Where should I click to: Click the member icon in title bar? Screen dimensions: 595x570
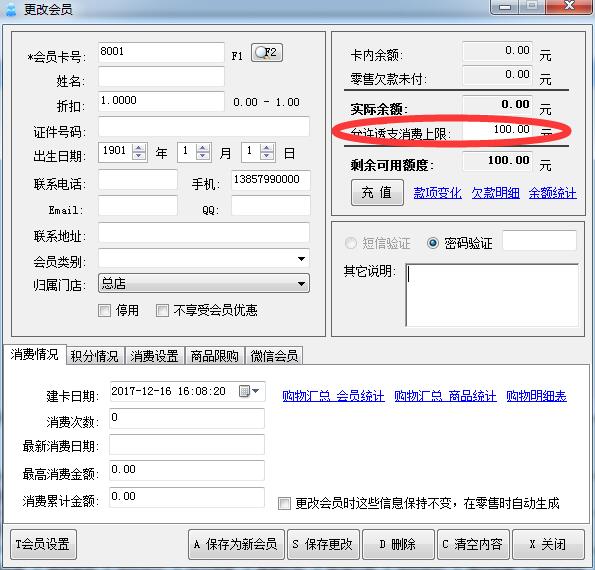11,9
